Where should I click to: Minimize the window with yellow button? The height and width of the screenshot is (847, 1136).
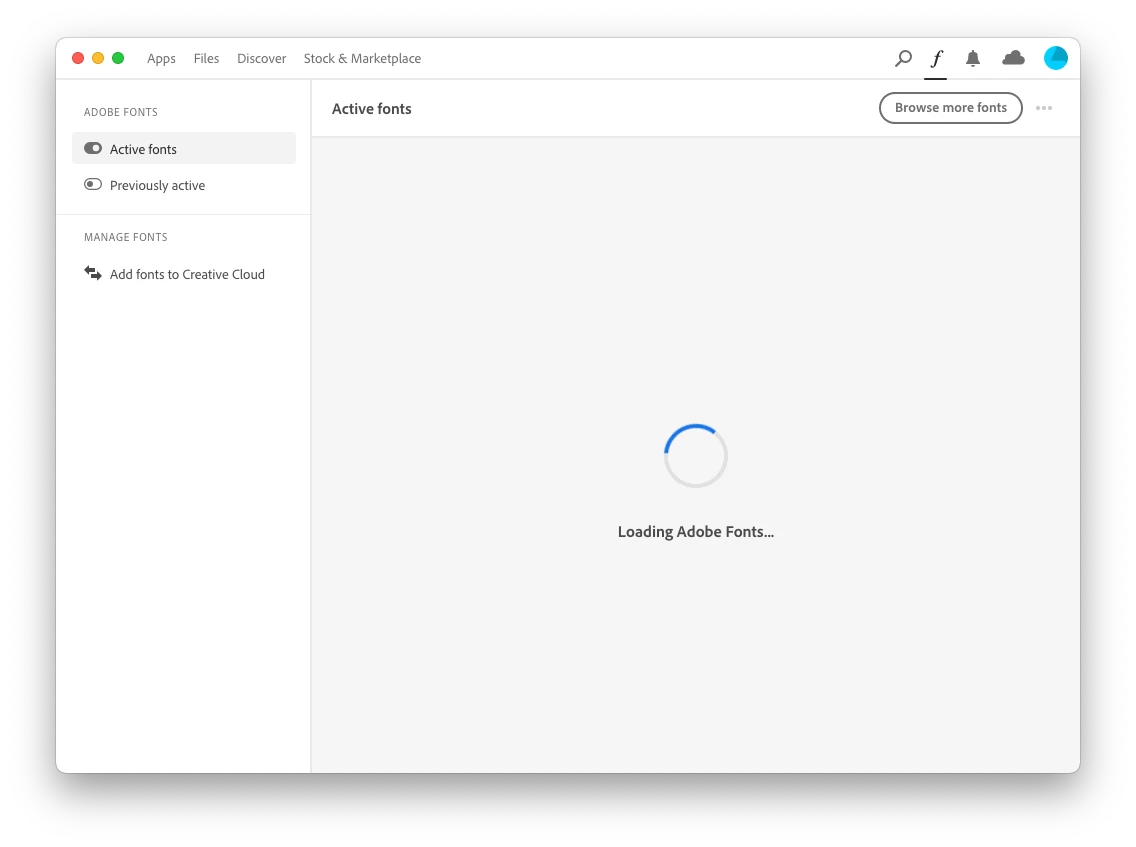pos(98,58)
